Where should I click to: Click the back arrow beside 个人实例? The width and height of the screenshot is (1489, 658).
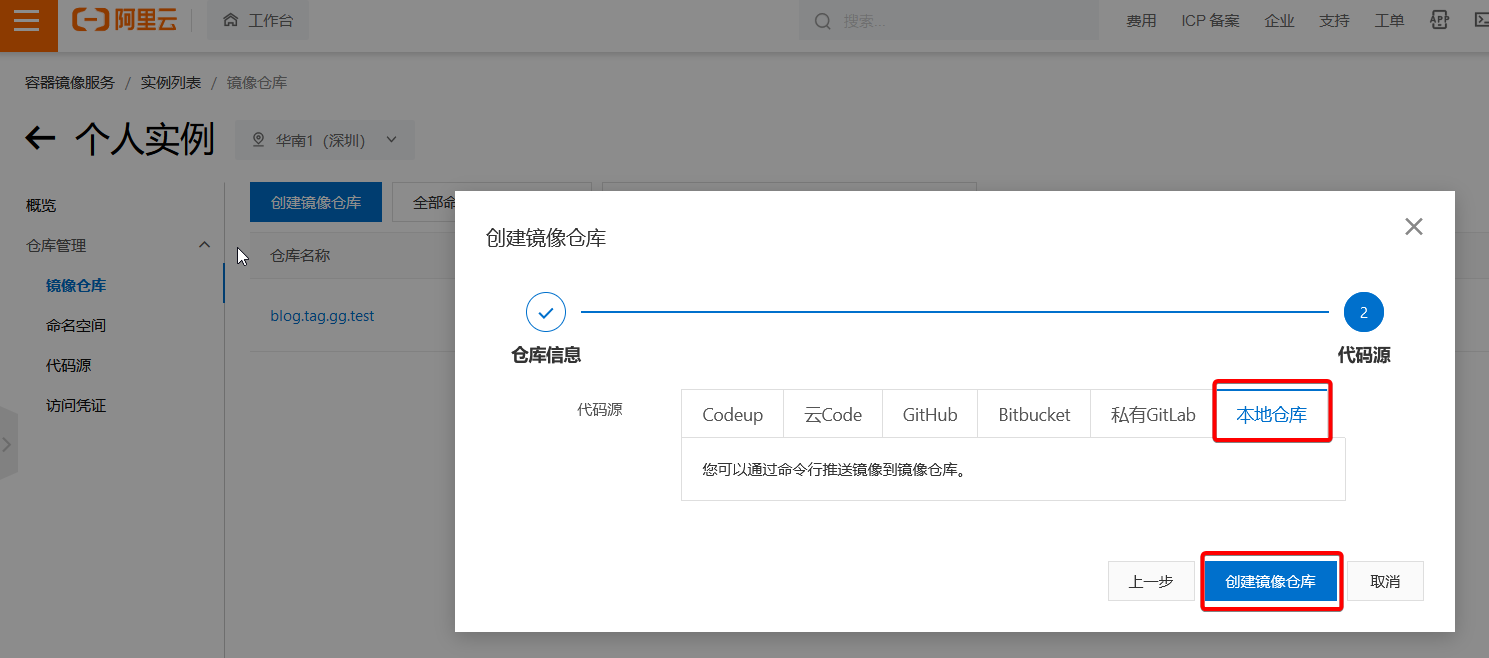(40, 139)
